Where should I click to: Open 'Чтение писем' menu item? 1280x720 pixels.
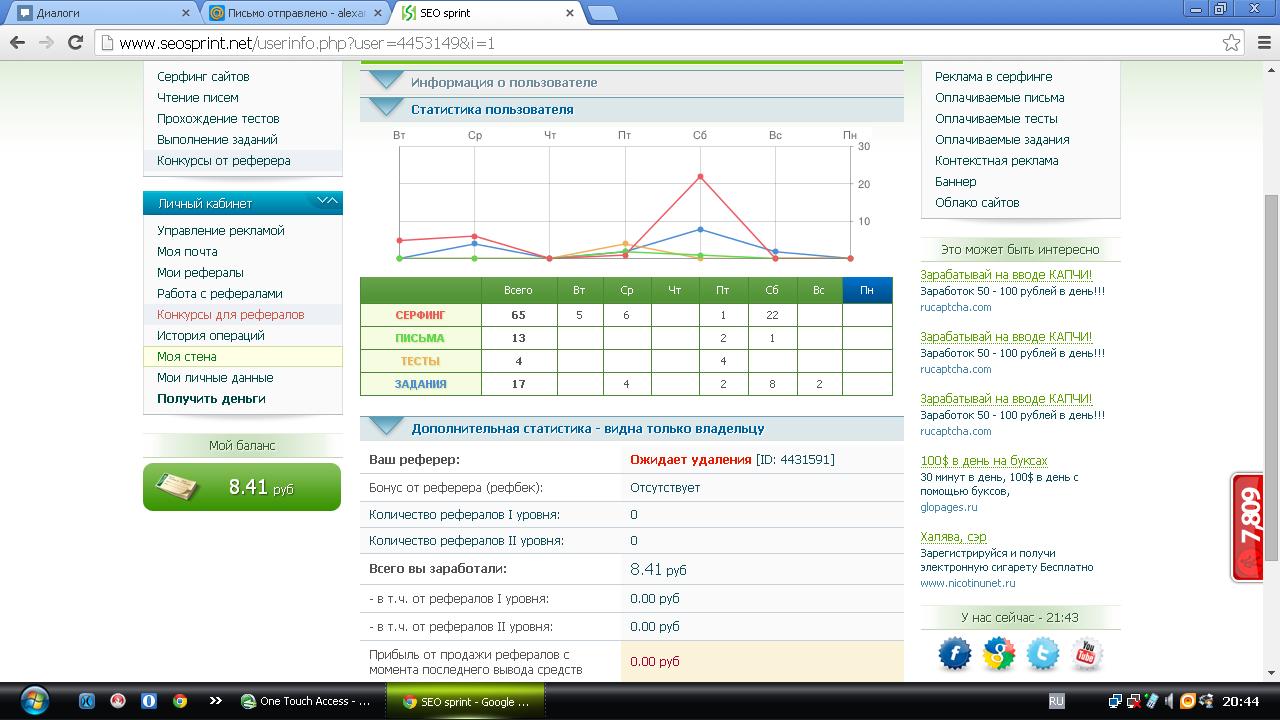click(198, 97)
